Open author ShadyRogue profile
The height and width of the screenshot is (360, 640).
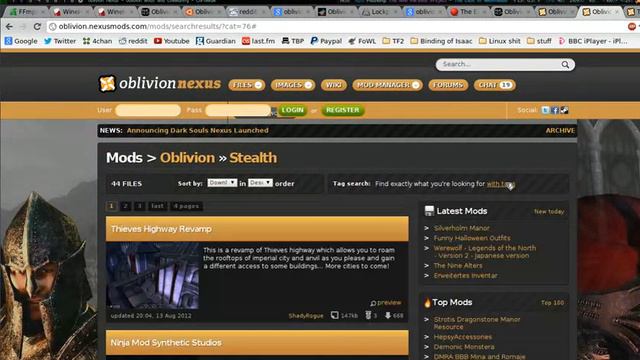click(x=306, y=316)
